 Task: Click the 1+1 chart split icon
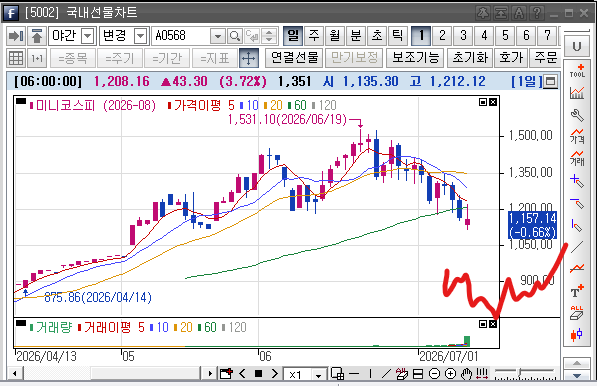coord(37,58)
